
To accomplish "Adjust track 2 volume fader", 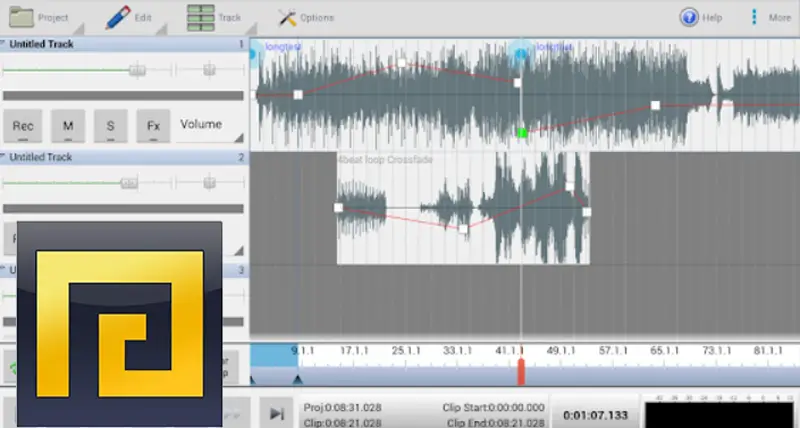I will 129,183.
